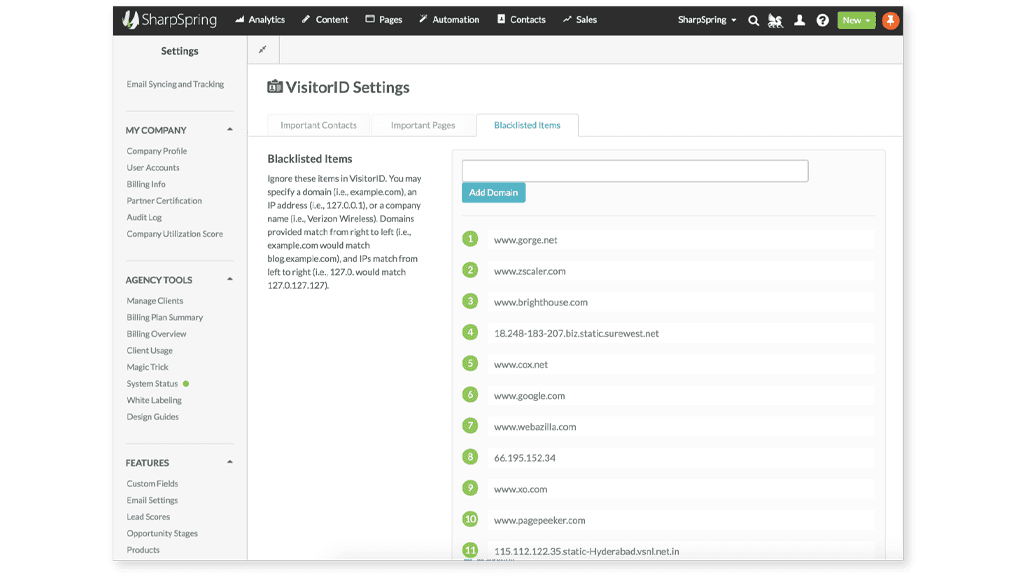This screenshot has height=576, width=1024.
Task: Click number badge 6 beside www.google.com
Action: click(x=470, y=394)
